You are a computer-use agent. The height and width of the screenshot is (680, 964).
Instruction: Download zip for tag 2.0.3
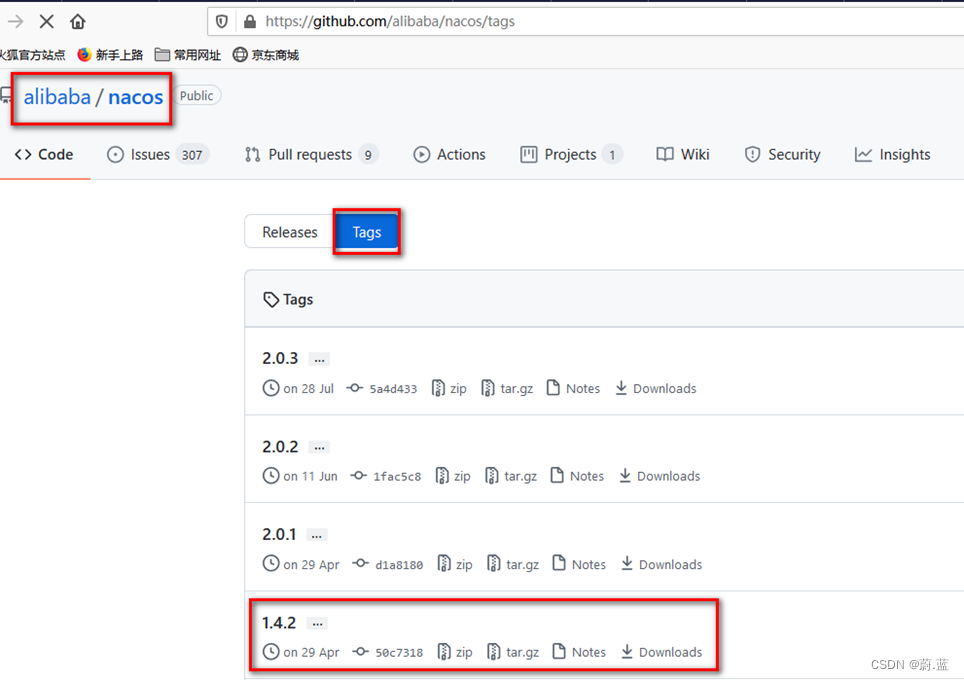449,389
